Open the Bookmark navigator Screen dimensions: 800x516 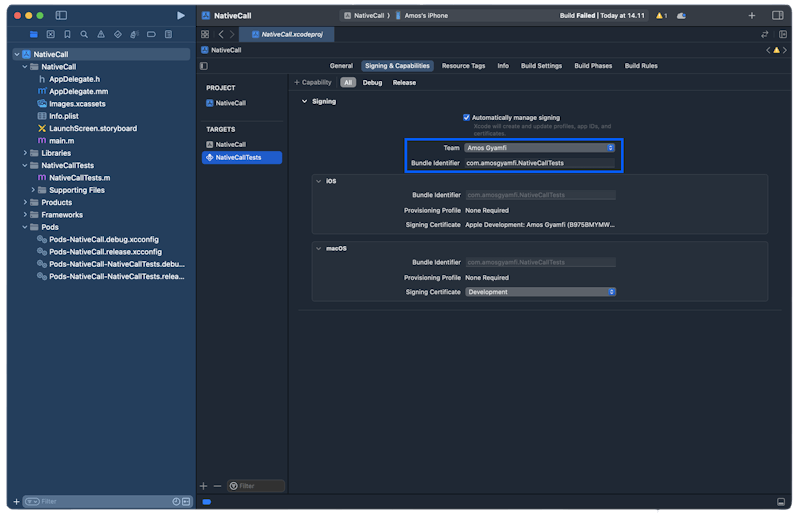point(67,34)
